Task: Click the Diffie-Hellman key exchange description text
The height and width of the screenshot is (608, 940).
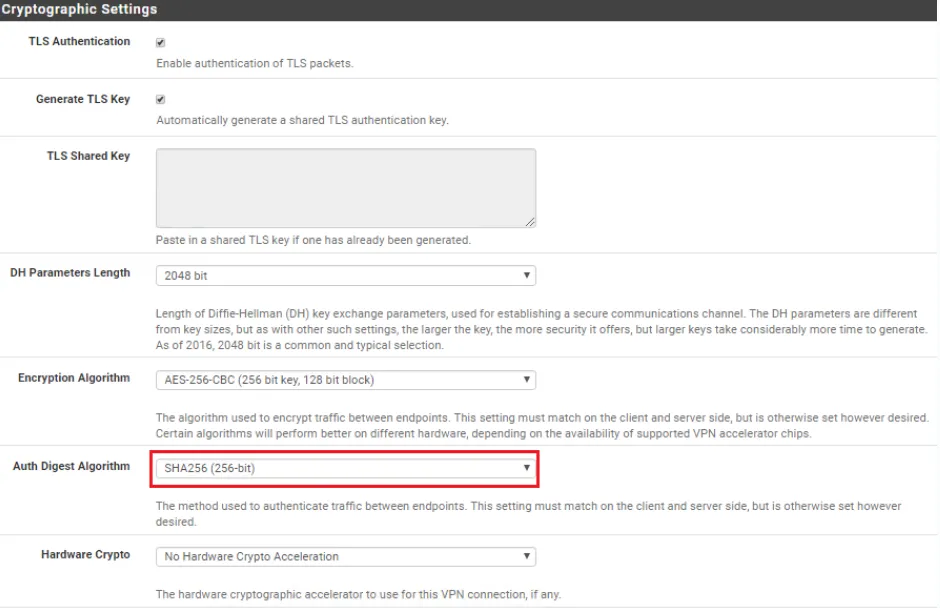Action: coord(540,330)
